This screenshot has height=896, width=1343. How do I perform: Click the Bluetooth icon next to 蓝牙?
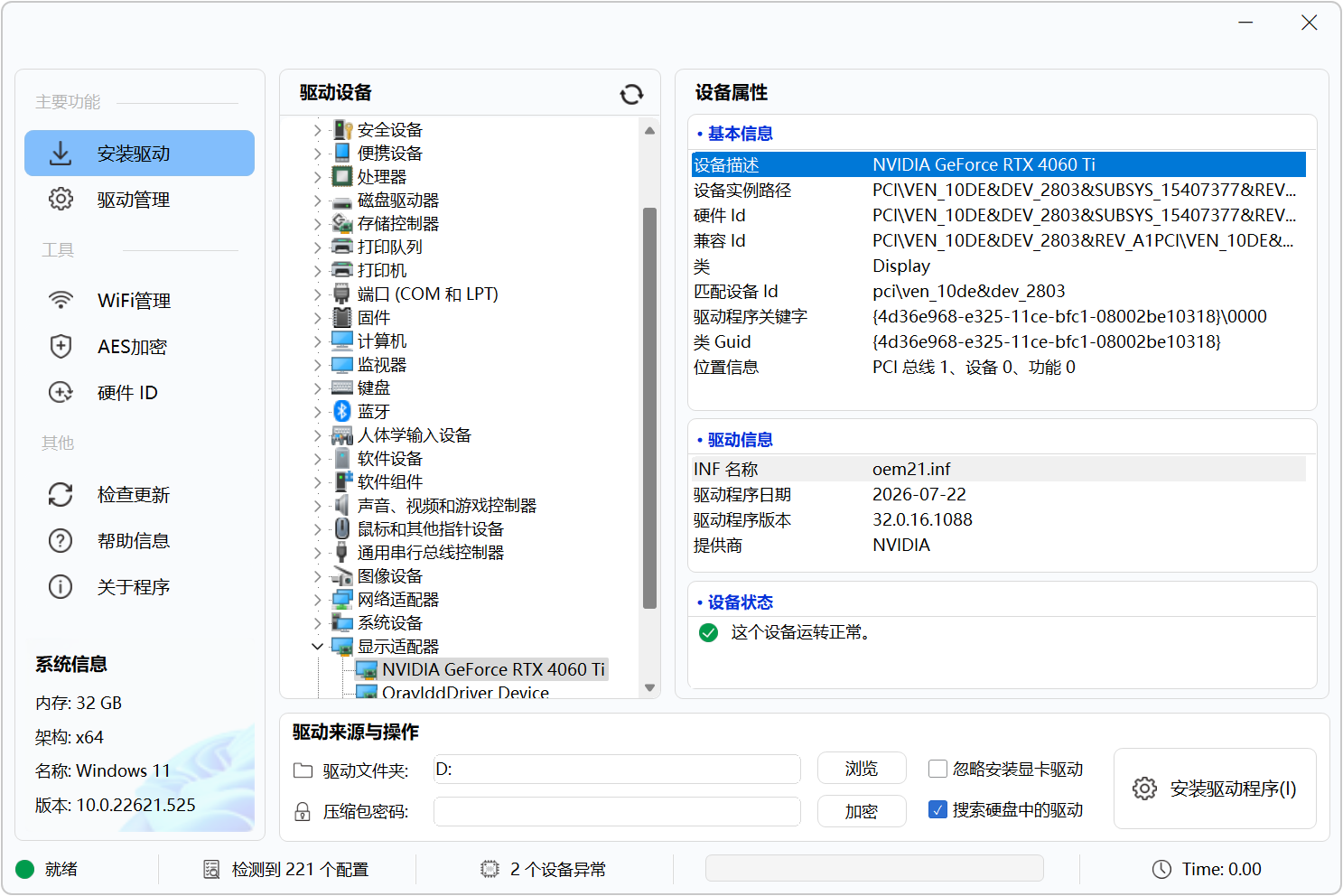[x=342, y=412]
